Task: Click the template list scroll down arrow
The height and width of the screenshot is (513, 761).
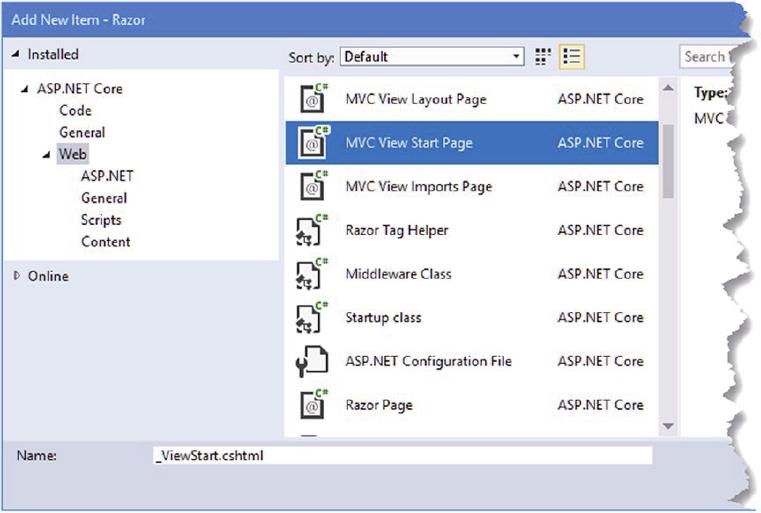Action: click(x=668, y=426)
